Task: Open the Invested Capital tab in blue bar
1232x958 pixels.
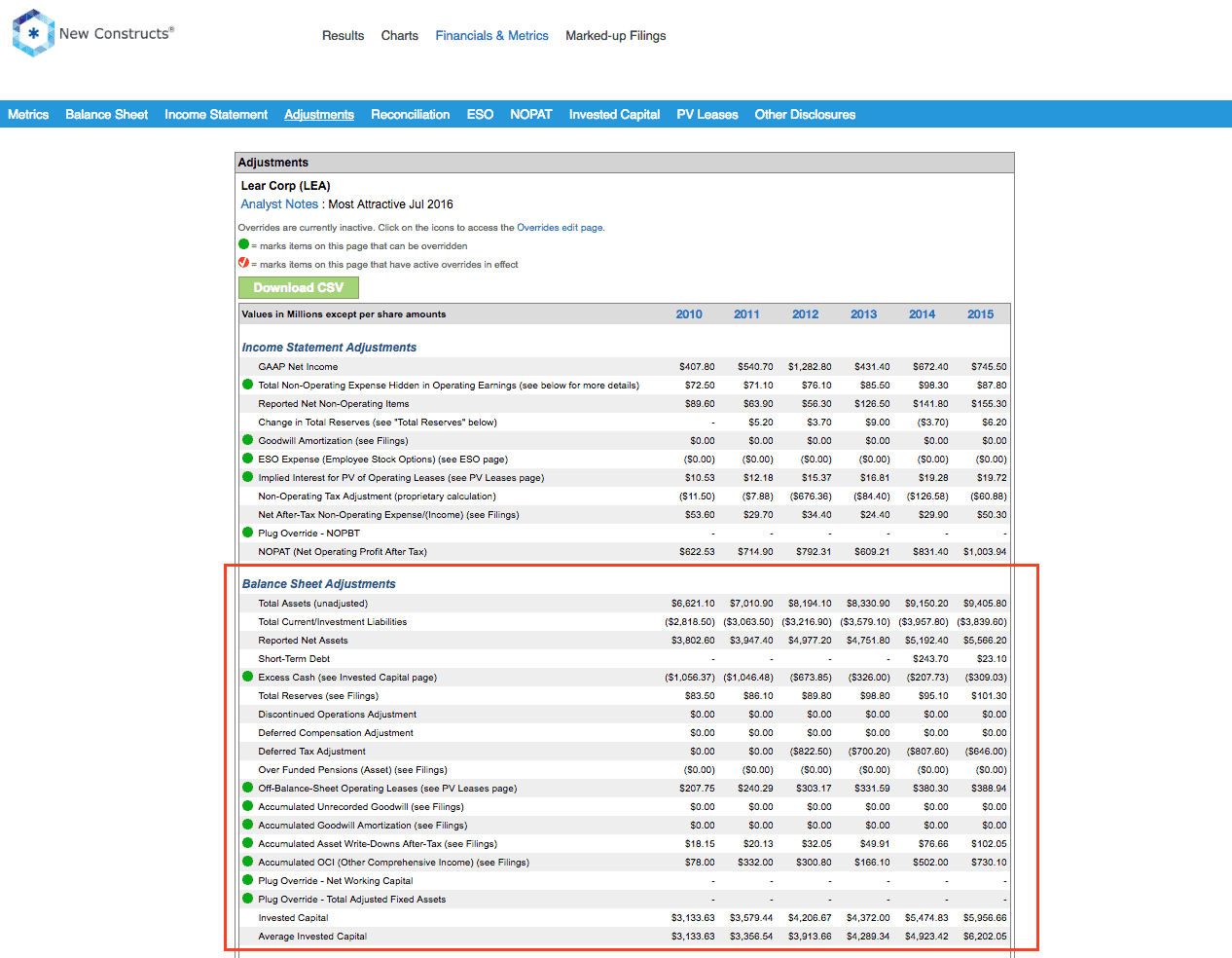Action: point(615,115)
